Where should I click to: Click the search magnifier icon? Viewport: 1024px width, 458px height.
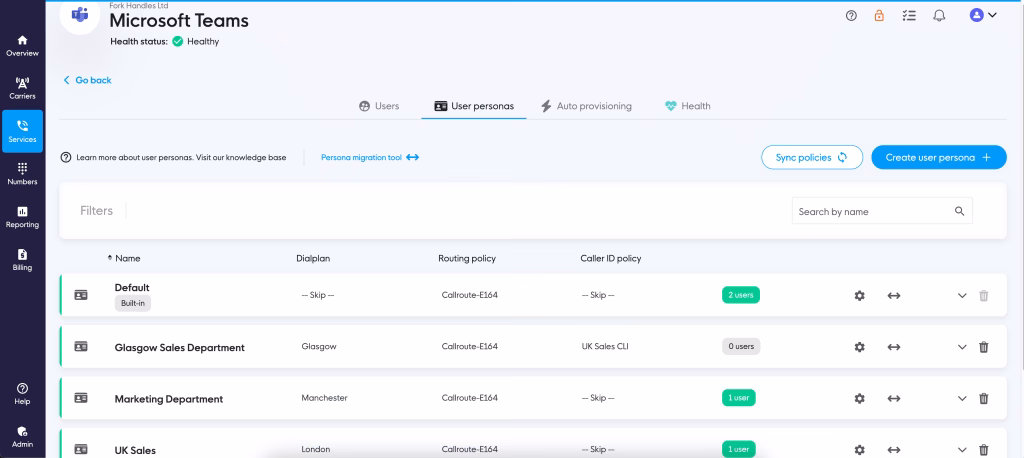pyautogui.click(x=959, y=211)
